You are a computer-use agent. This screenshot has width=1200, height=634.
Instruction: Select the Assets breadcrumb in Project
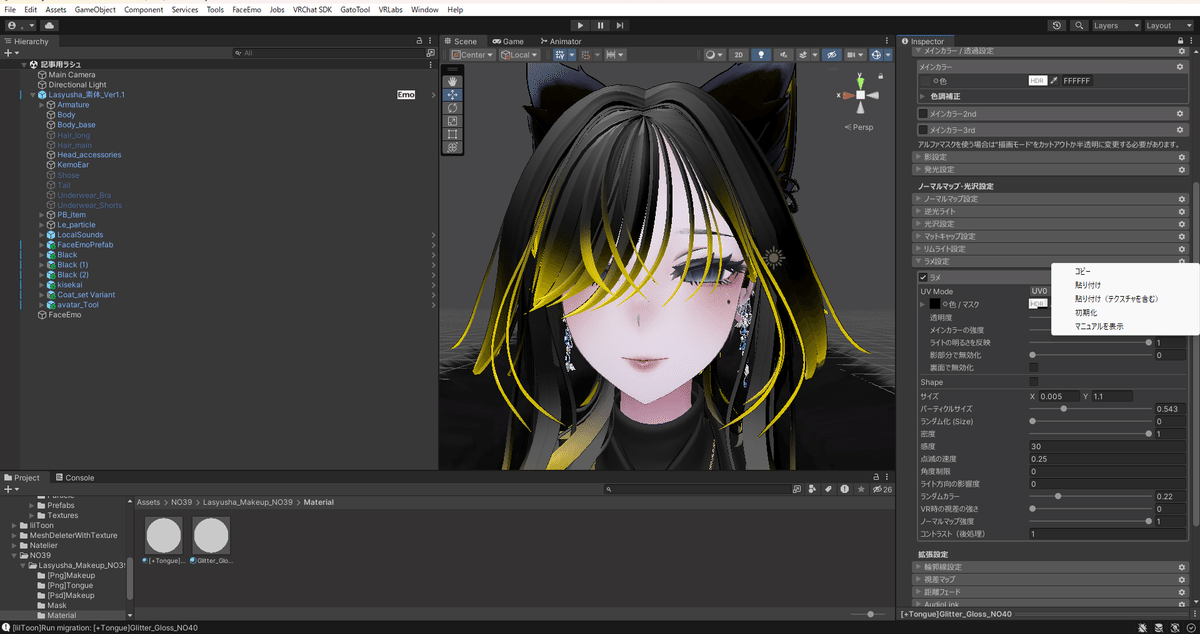pyautogui.click(x=148, y=502)
